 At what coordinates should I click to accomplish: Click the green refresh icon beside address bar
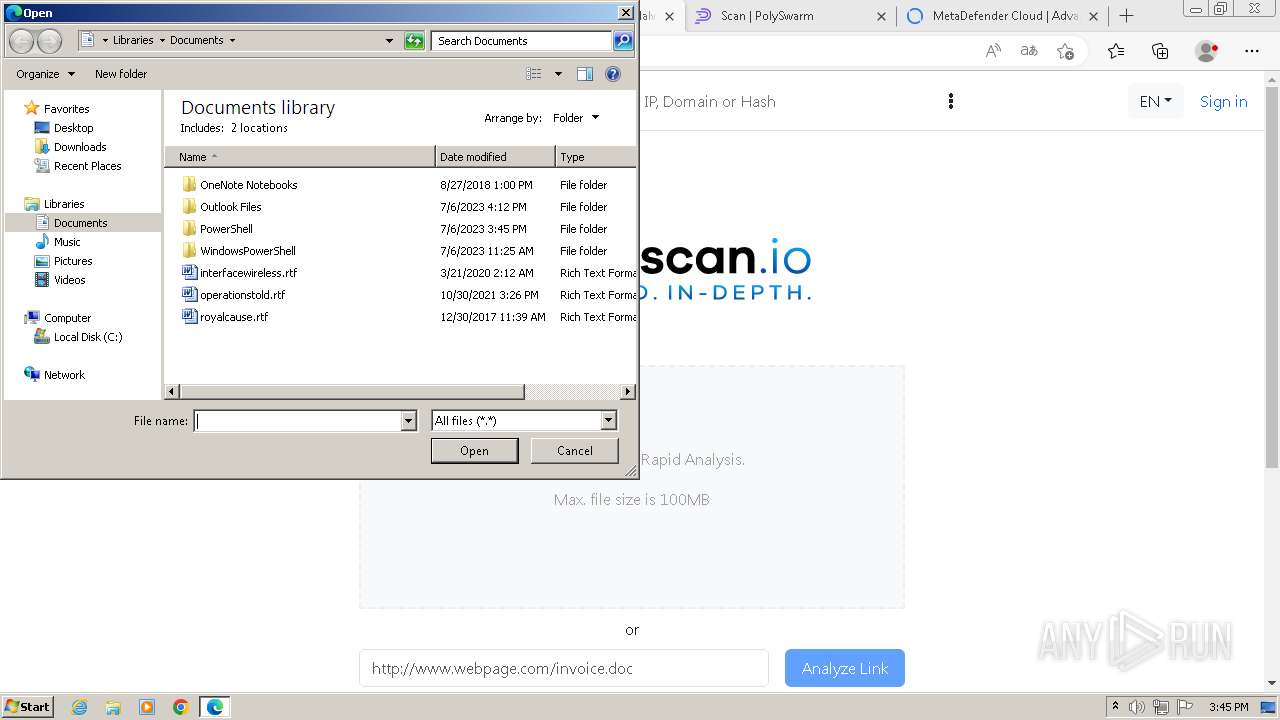point(414,41)
